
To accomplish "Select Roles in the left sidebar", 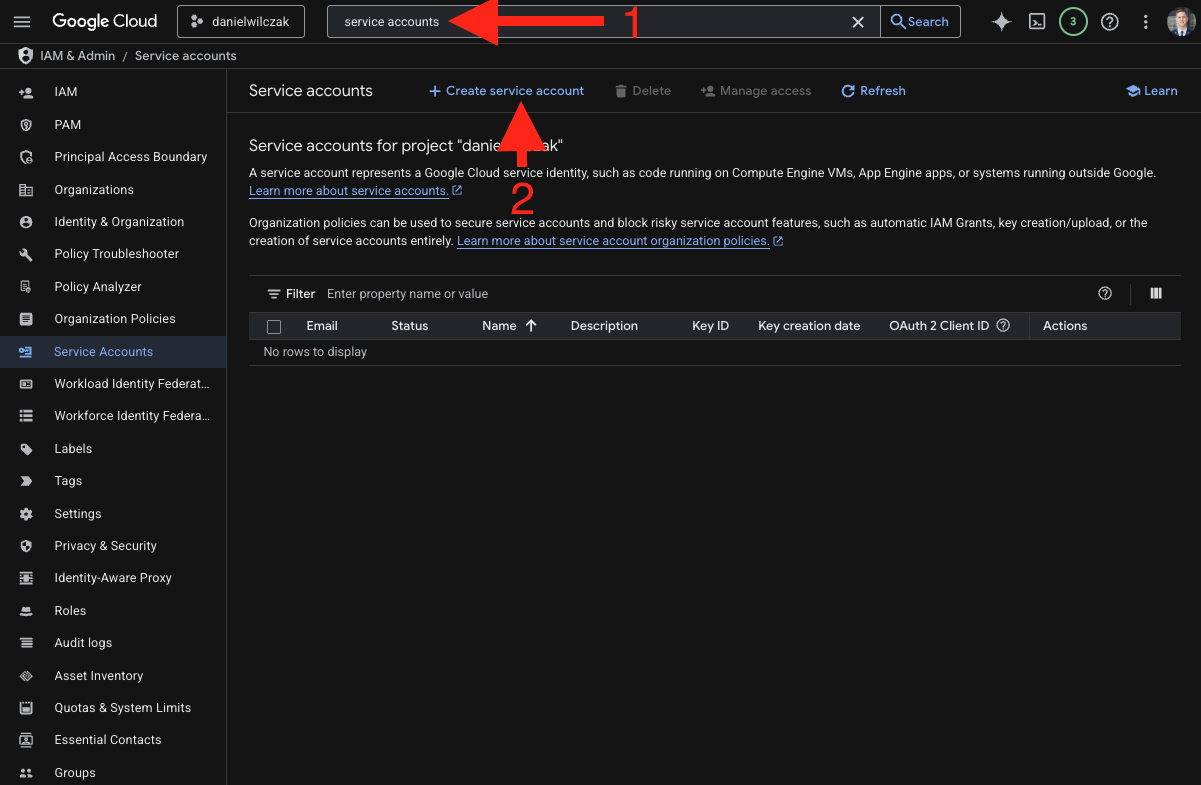I will click(70, 611).
